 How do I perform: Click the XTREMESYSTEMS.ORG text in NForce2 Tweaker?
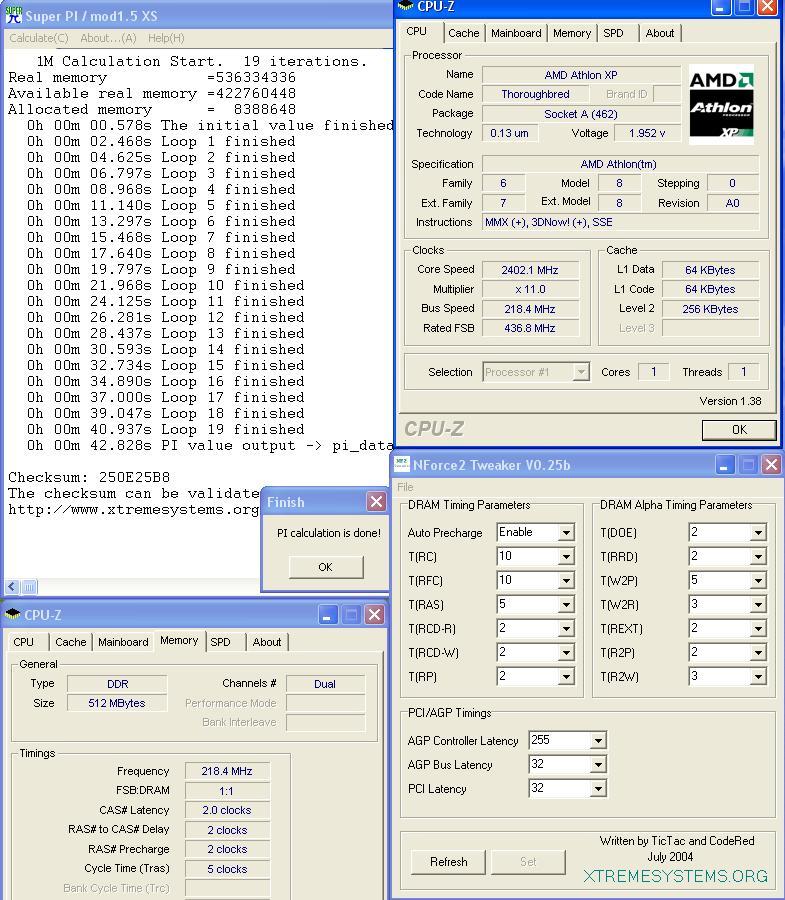click(675, 876)
